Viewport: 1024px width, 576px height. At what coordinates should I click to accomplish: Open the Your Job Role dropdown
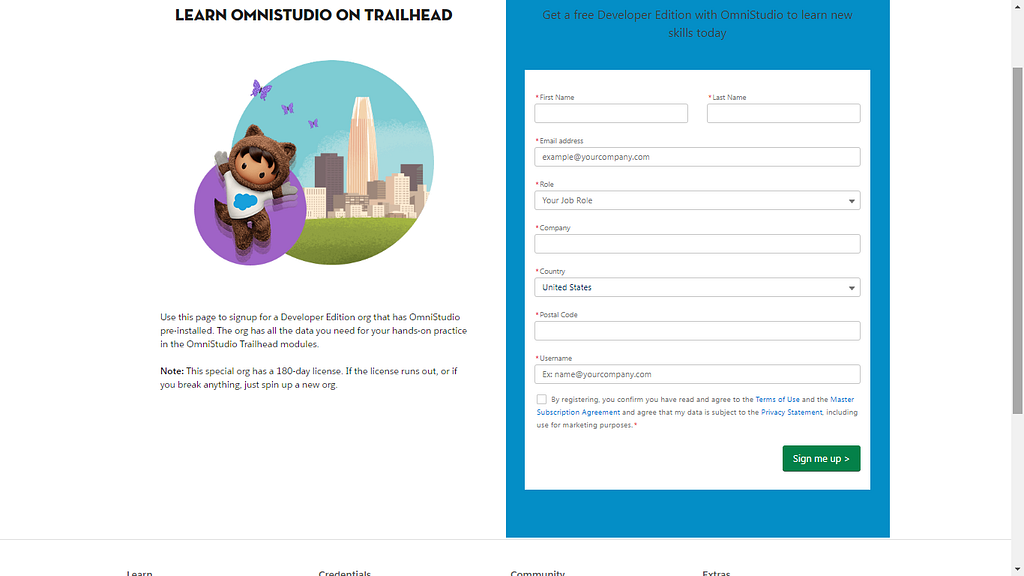(x=697, y=200)
